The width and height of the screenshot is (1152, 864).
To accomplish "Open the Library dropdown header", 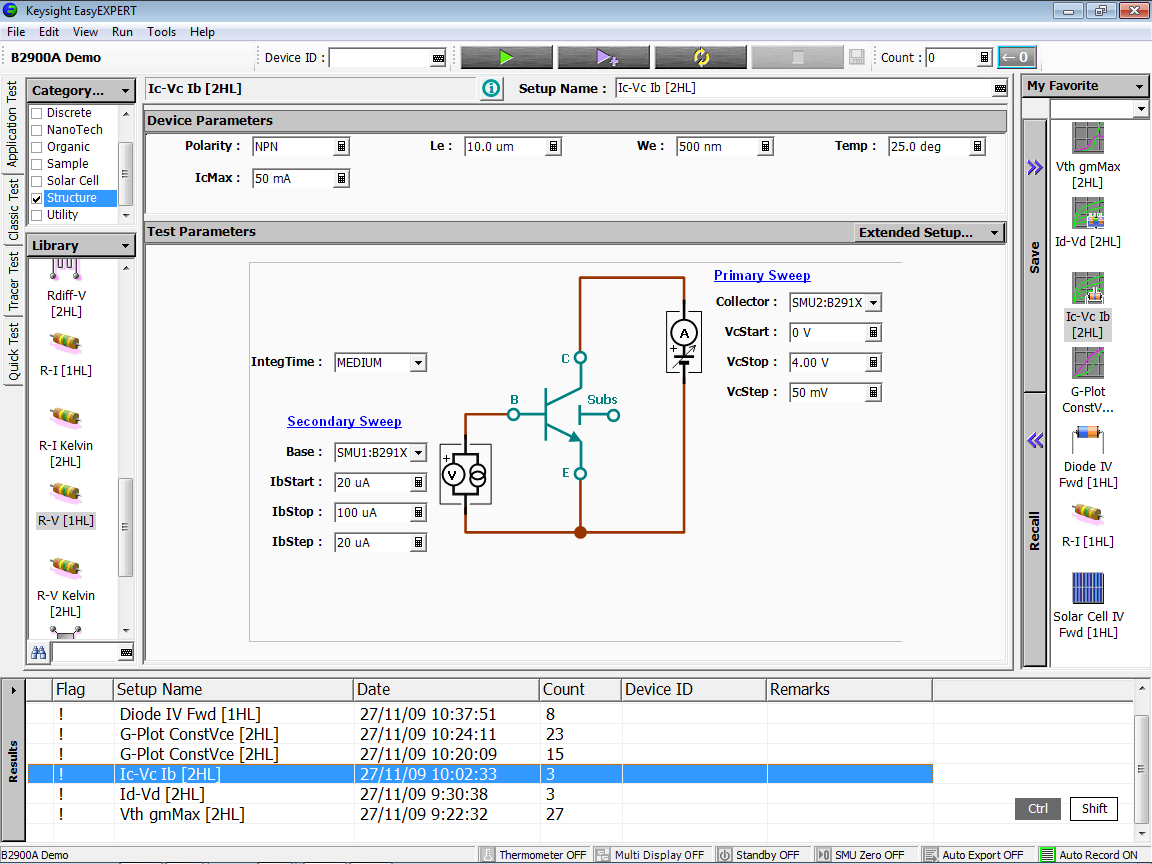I will 81,245.
